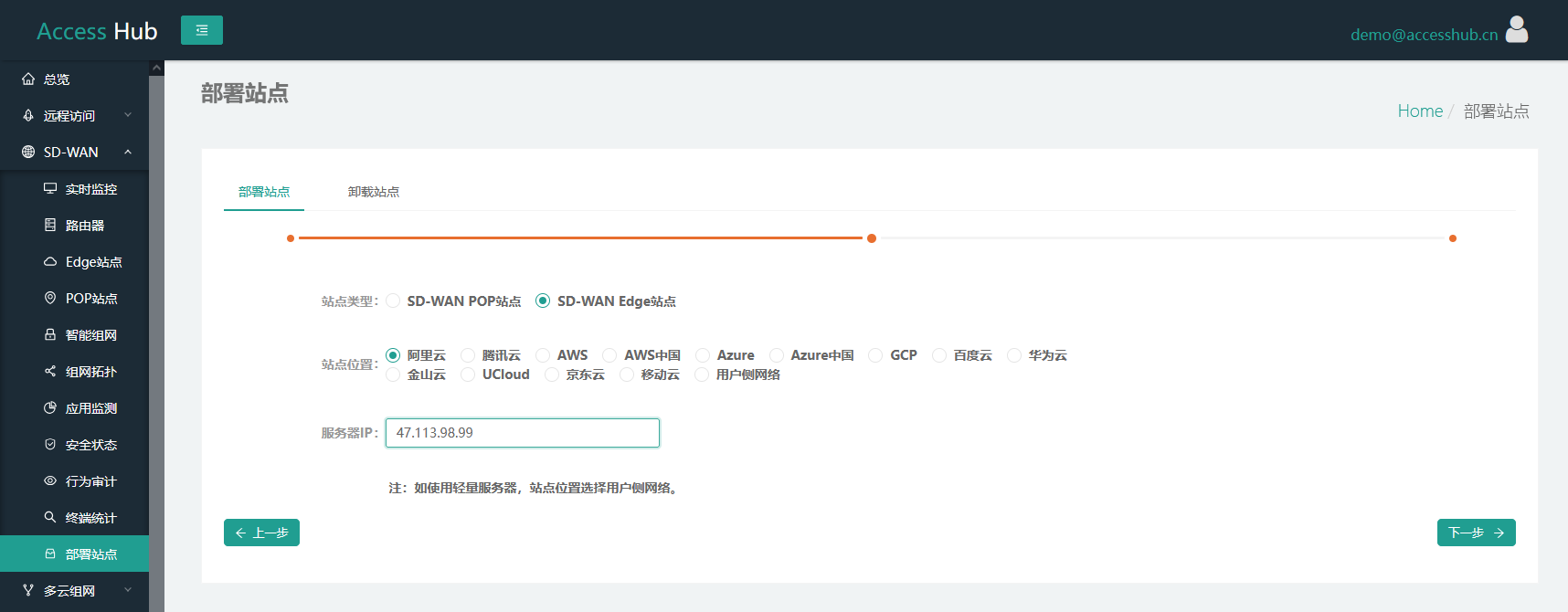Click the Access Hub logo

(x=97, y=31)
